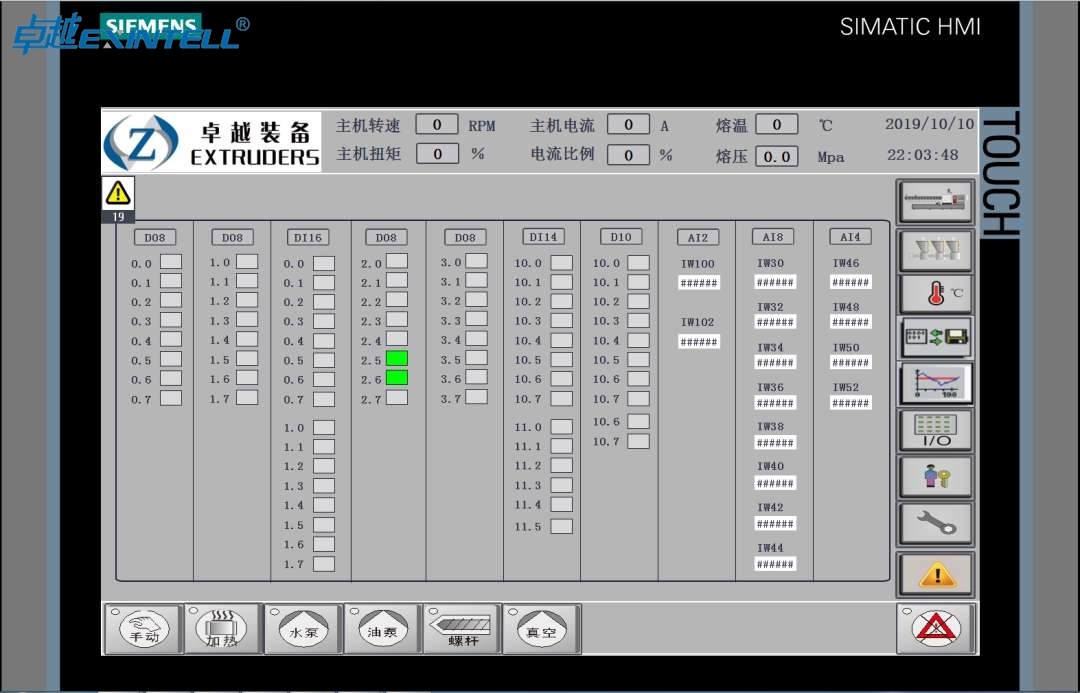The height and width of the screenshot is (693, 1080).
Task: Click the IW46 value field
Action: tap(851, 282)
